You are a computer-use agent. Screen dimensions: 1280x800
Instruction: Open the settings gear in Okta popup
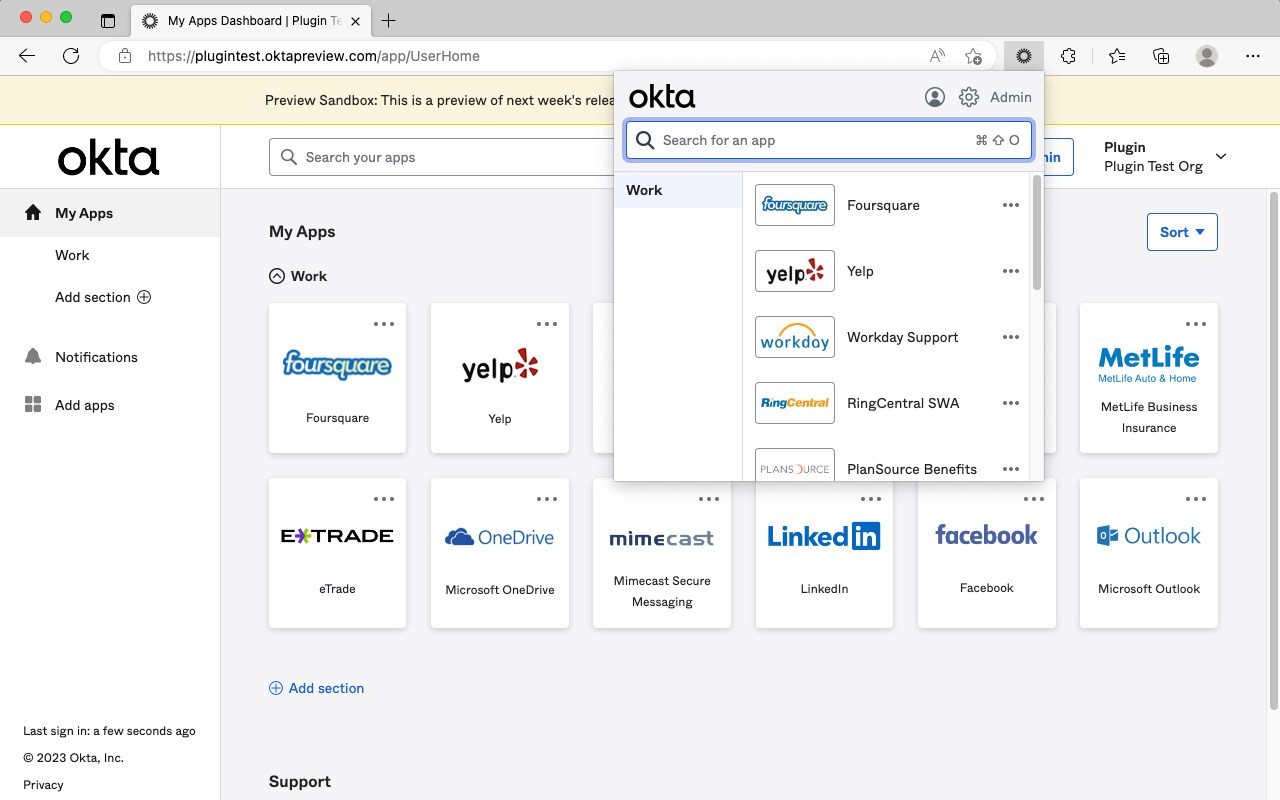pos(968,97)
